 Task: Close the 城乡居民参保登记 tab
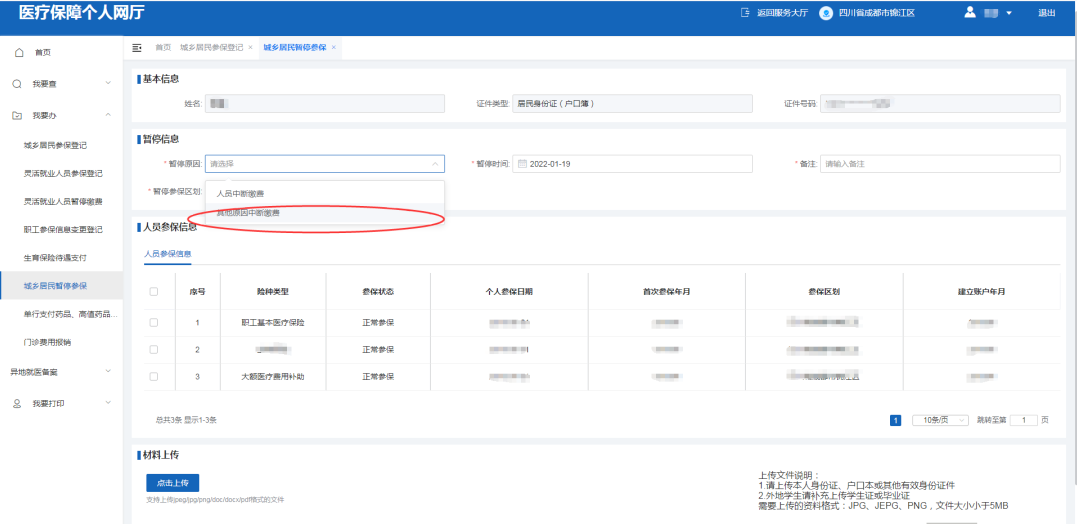pos(251,47)
